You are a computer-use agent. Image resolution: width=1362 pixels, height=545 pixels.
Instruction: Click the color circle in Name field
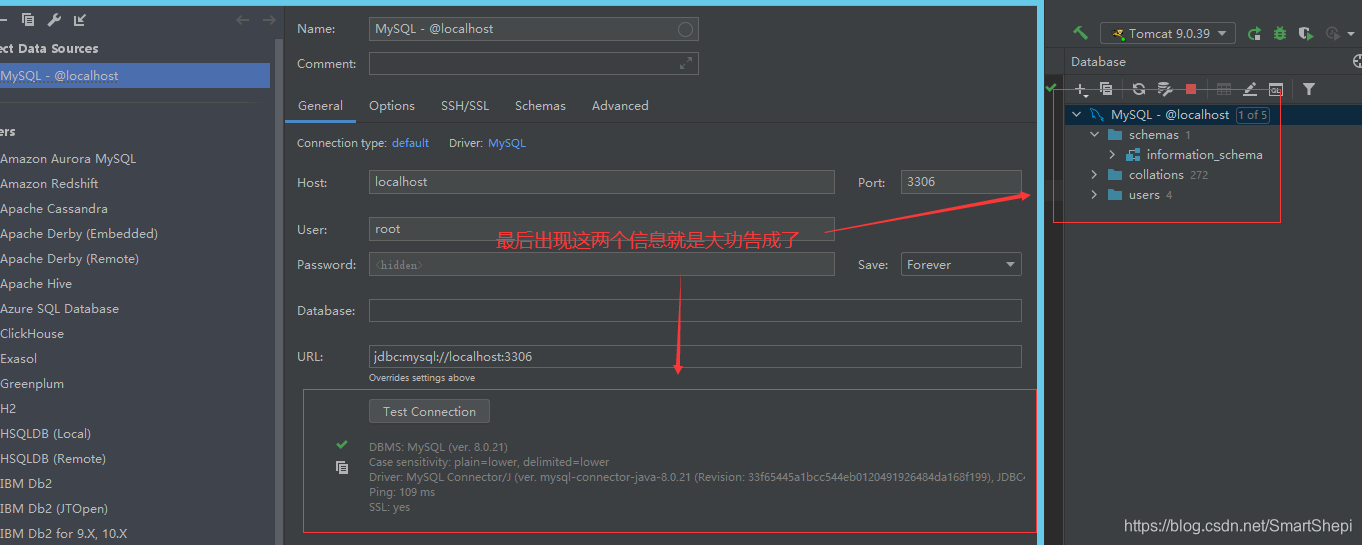tap(685, 29)
